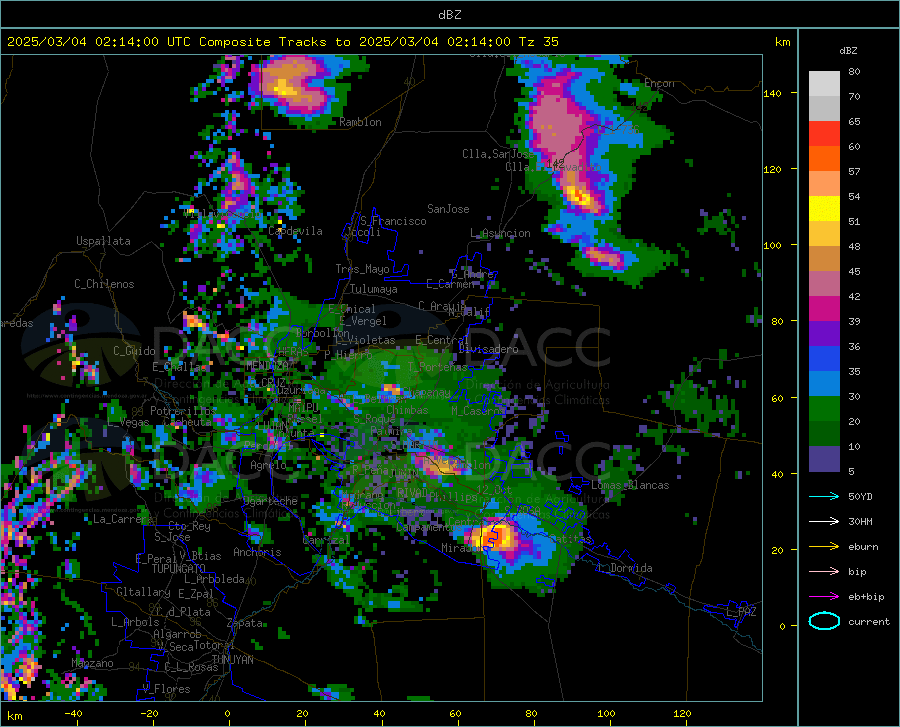The width and height of the screenshot is (900, 727).
Task: Click the C_Chilenos map label
Action: [x=104, y=284]
